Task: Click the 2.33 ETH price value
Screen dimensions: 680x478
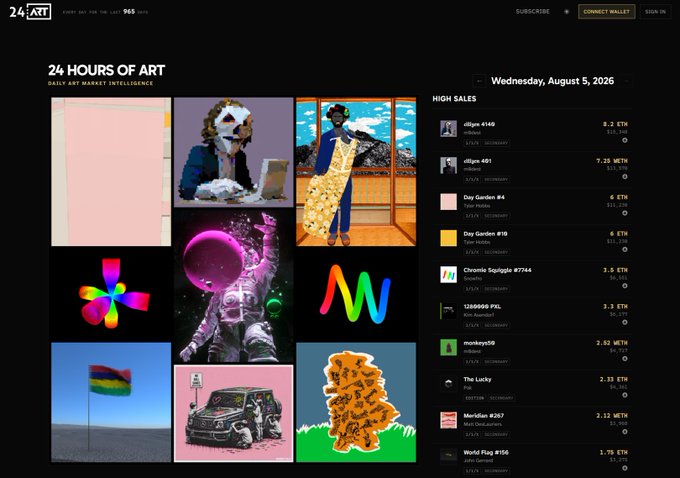Action: 614,380
